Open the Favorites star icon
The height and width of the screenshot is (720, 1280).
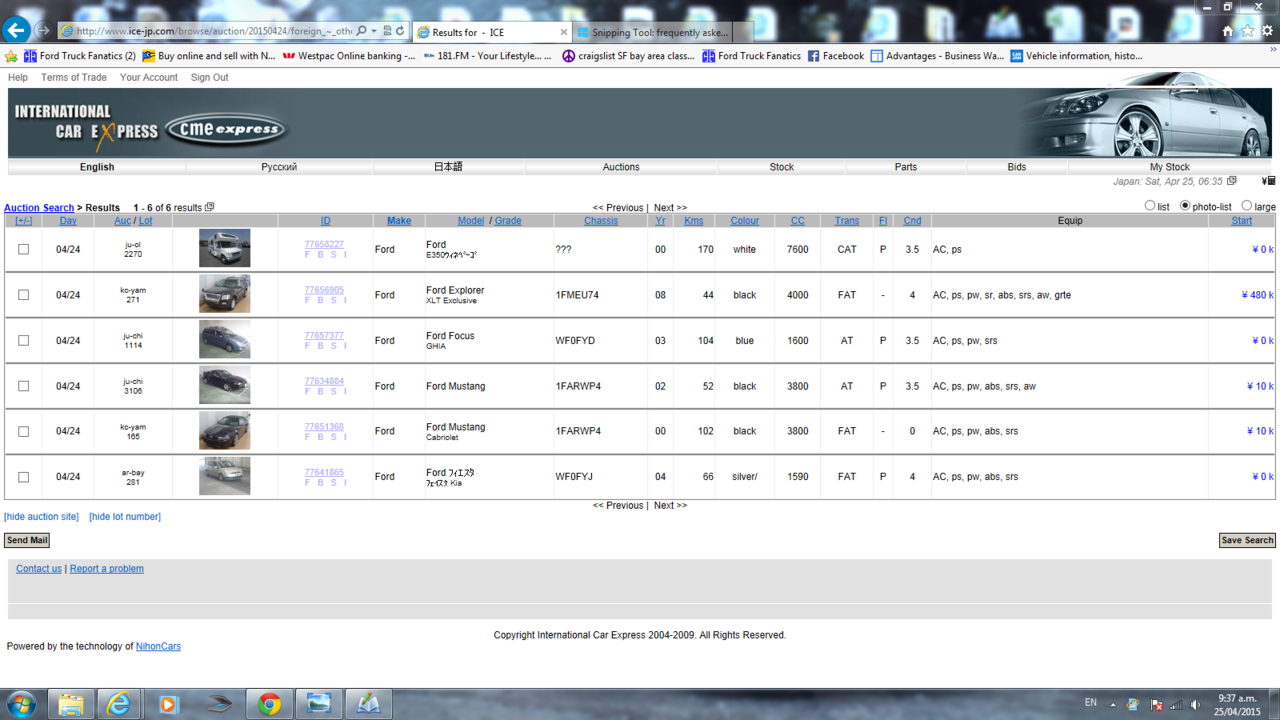pos(1247,31)
